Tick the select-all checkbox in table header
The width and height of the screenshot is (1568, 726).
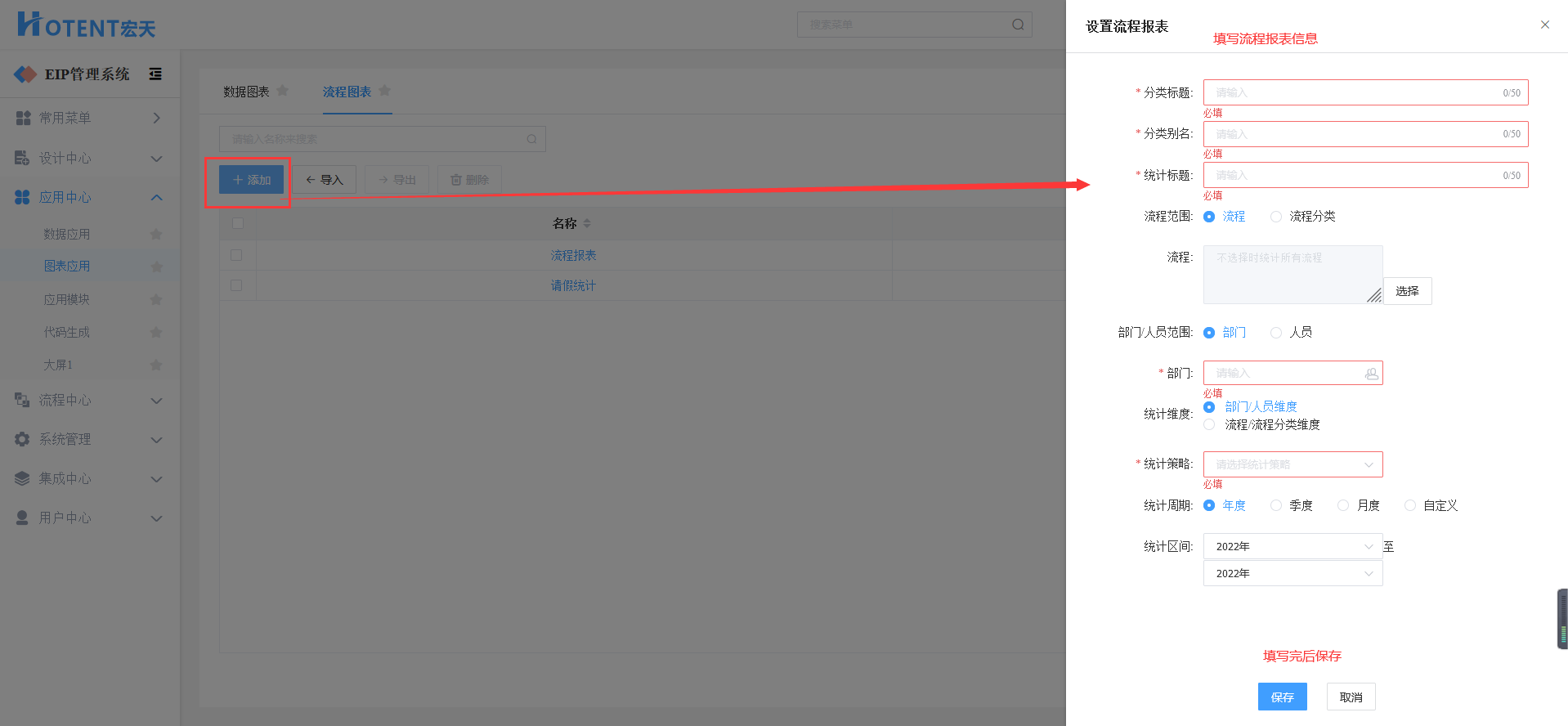pos(238,223)
